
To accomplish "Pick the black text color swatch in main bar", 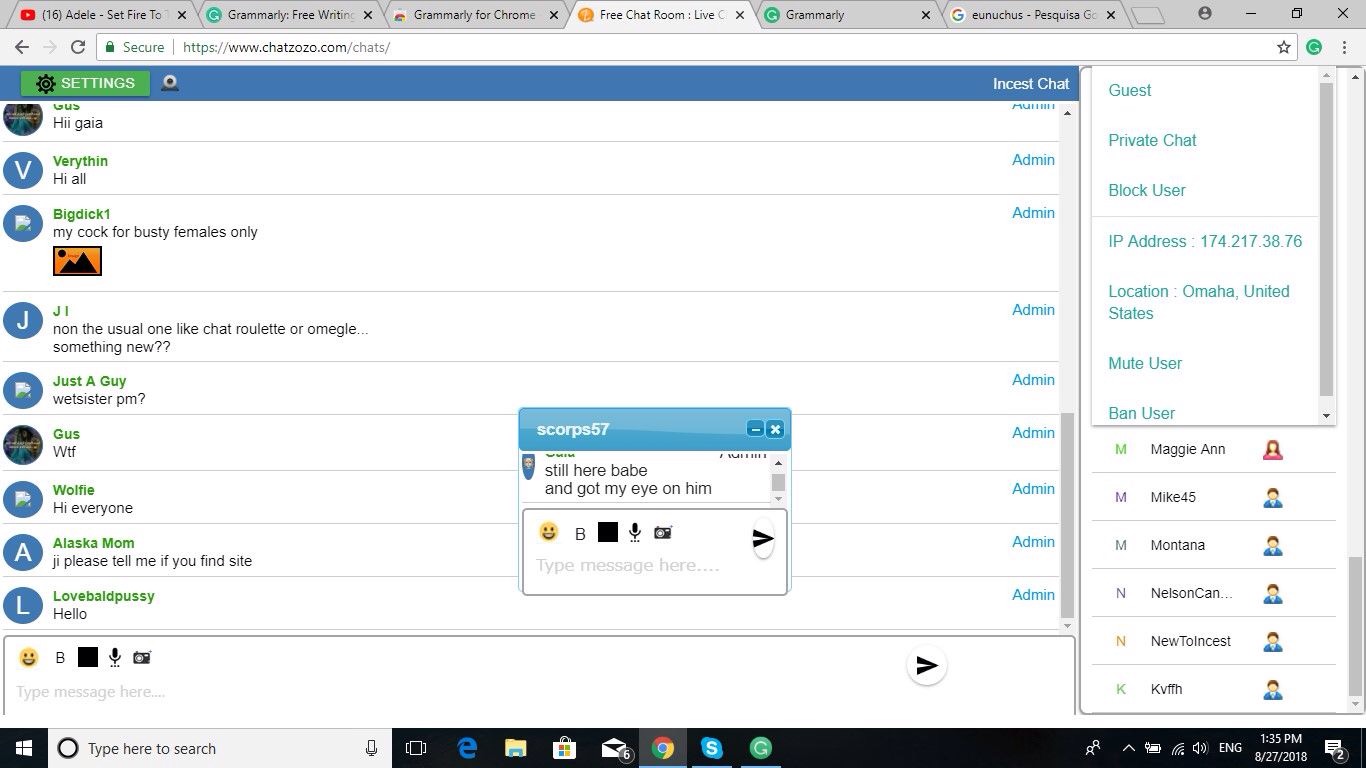I will point(88,657).
